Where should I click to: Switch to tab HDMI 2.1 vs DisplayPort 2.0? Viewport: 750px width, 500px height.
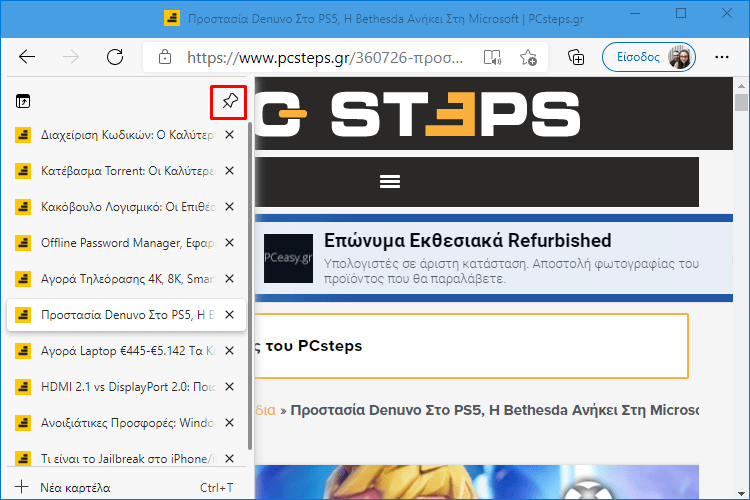tap(126, 387)
